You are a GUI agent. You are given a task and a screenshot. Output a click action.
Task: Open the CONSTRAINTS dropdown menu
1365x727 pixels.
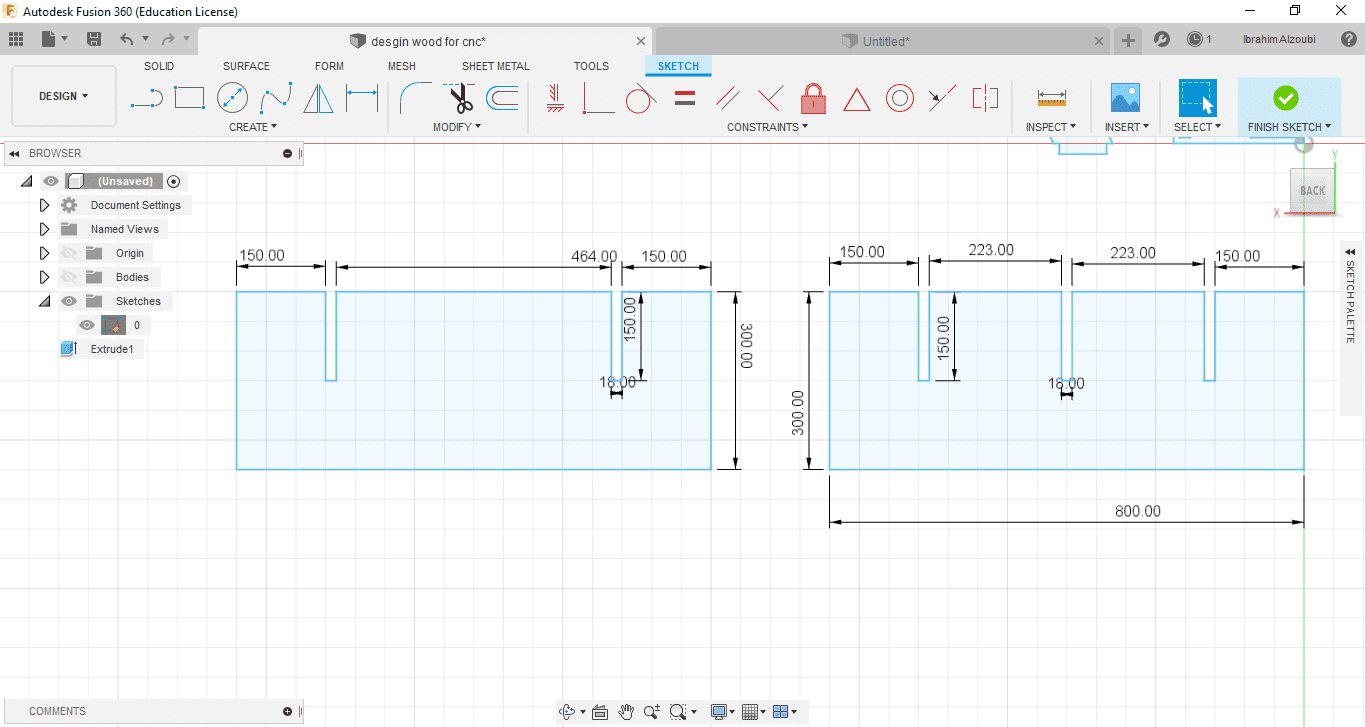point(768,127)
